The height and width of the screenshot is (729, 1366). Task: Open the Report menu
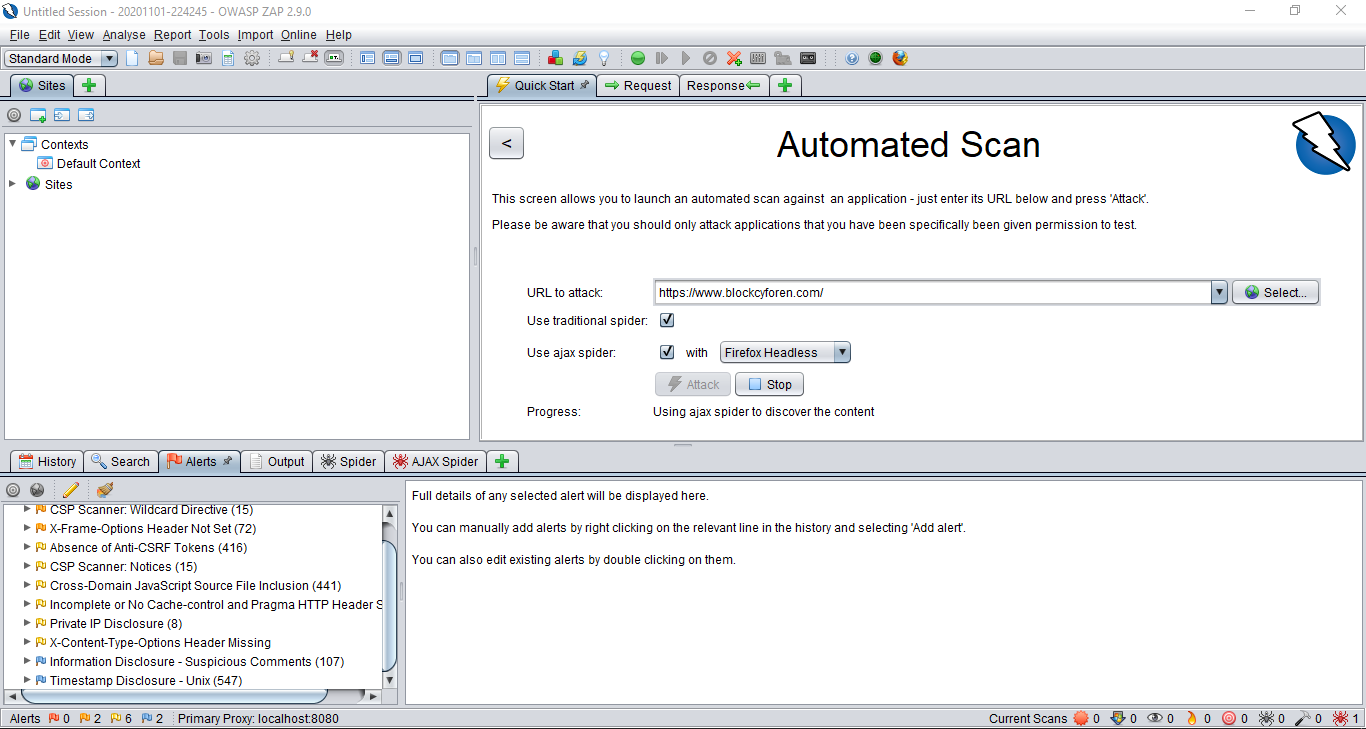pos(172,34)
